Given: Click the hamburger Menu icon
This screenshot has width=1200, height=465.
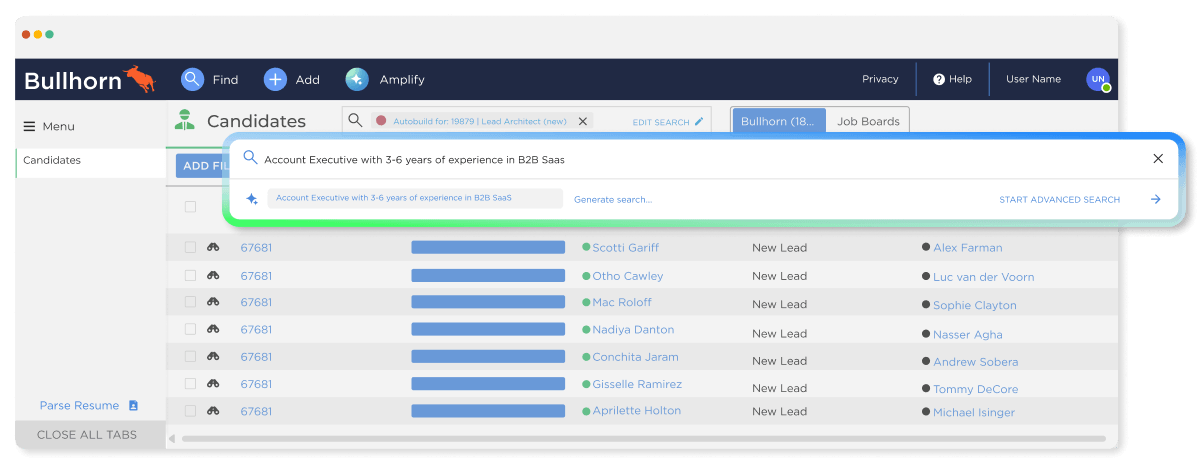Looking at the screenshot, I should pyautogui.click(x=29, y=126).
